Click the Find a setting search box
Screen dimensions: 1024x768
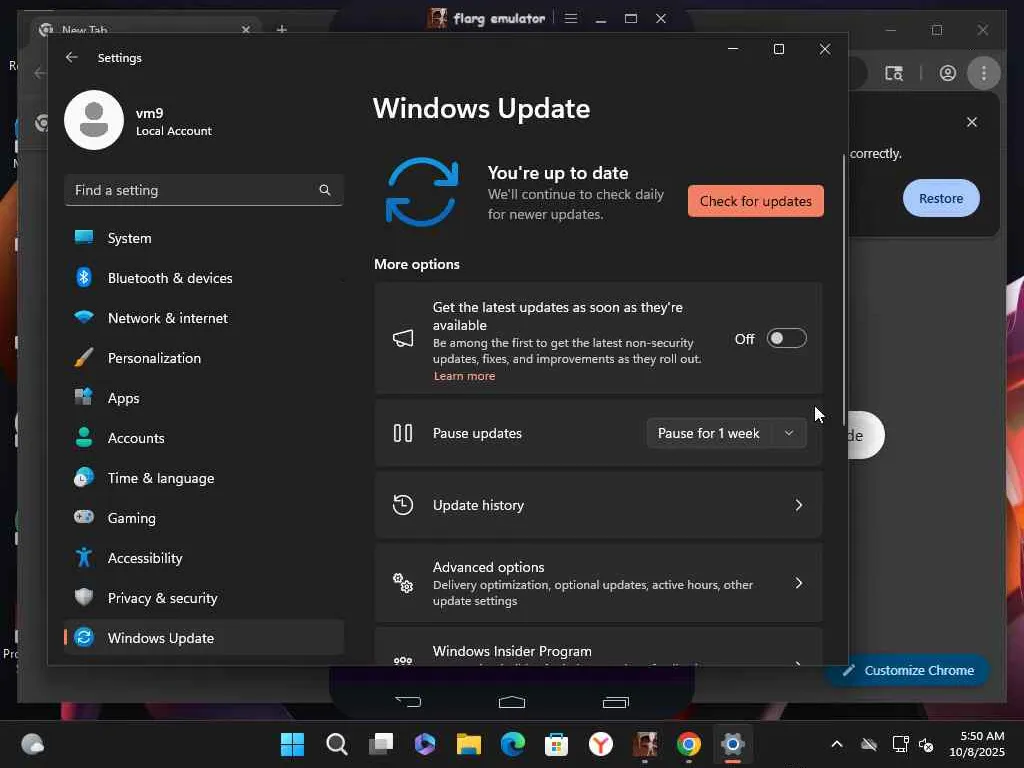204,190
